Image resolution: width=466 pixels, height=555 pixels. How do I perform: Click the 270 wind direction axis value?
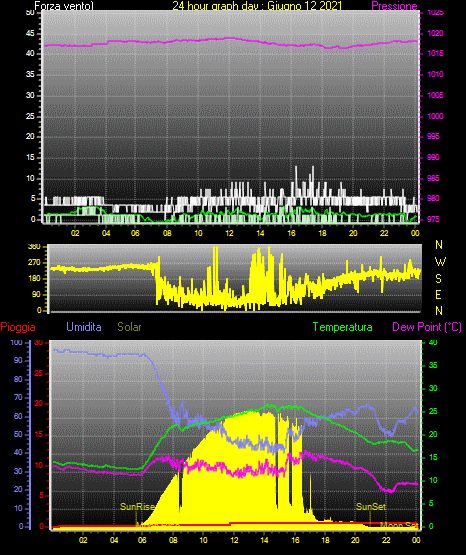34,263
